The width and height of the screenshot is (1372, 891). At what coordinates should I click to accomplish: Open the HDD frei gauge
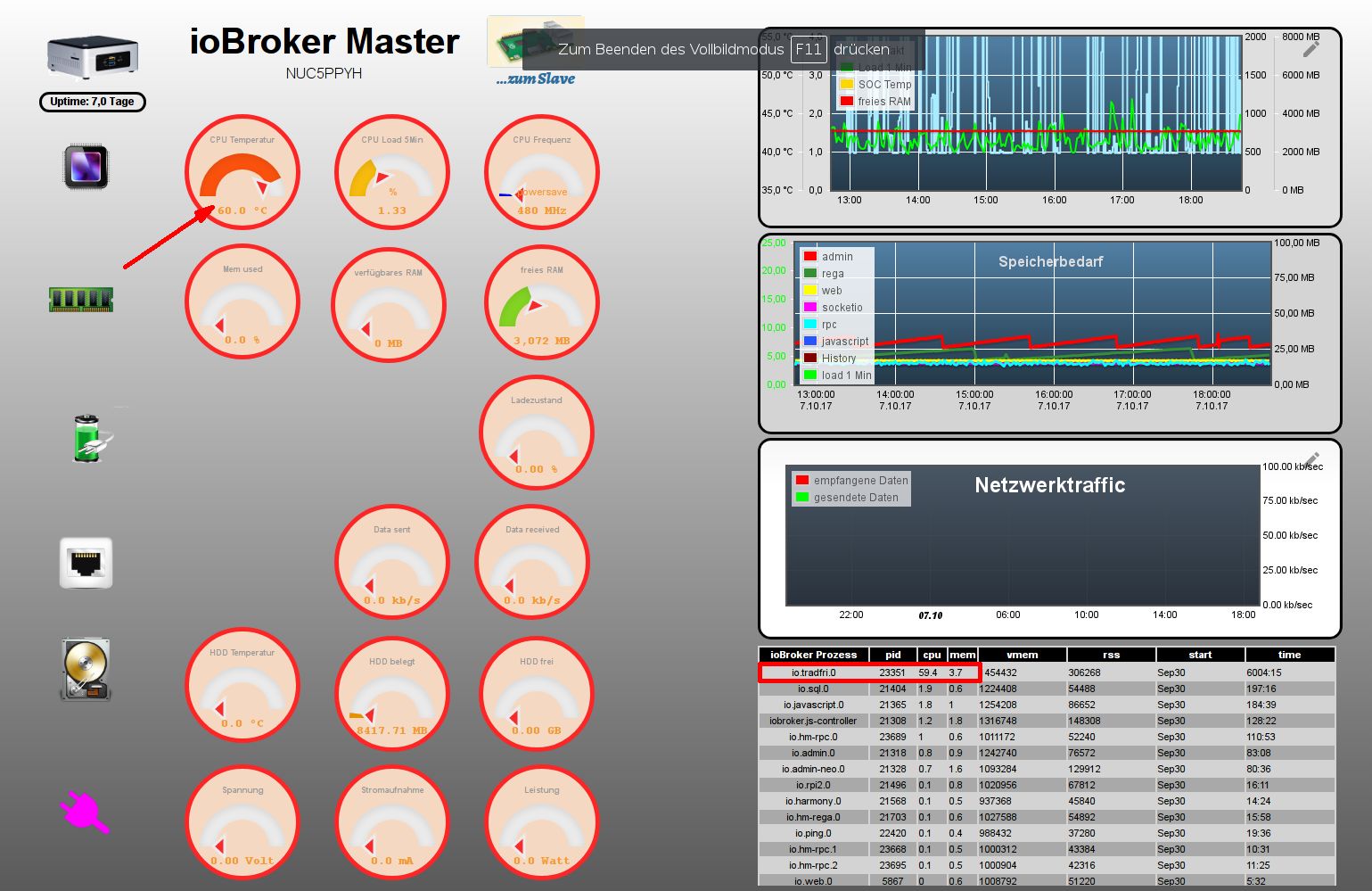click(537, 694)
